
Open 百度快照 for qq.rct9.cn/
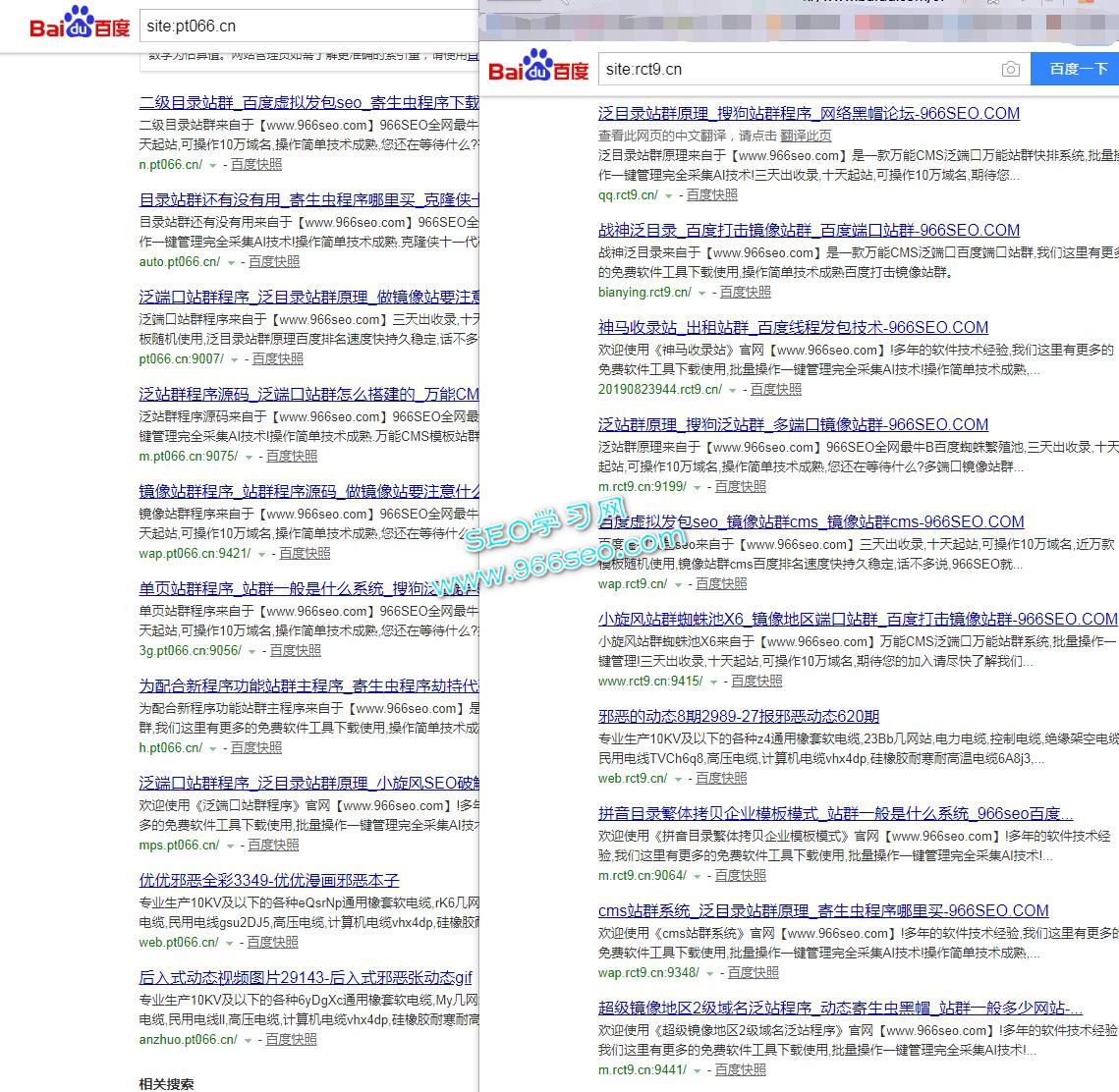point(712,194)
